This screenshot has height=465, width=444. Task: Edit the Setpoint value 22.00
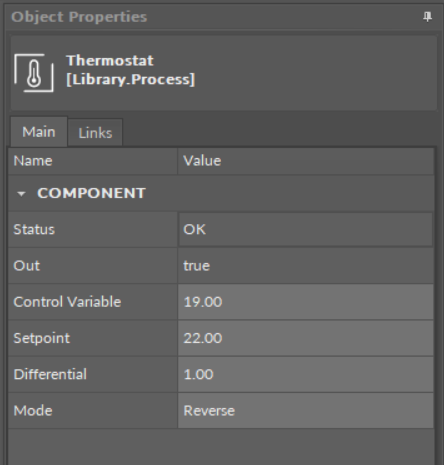click(x=306, y=338)
